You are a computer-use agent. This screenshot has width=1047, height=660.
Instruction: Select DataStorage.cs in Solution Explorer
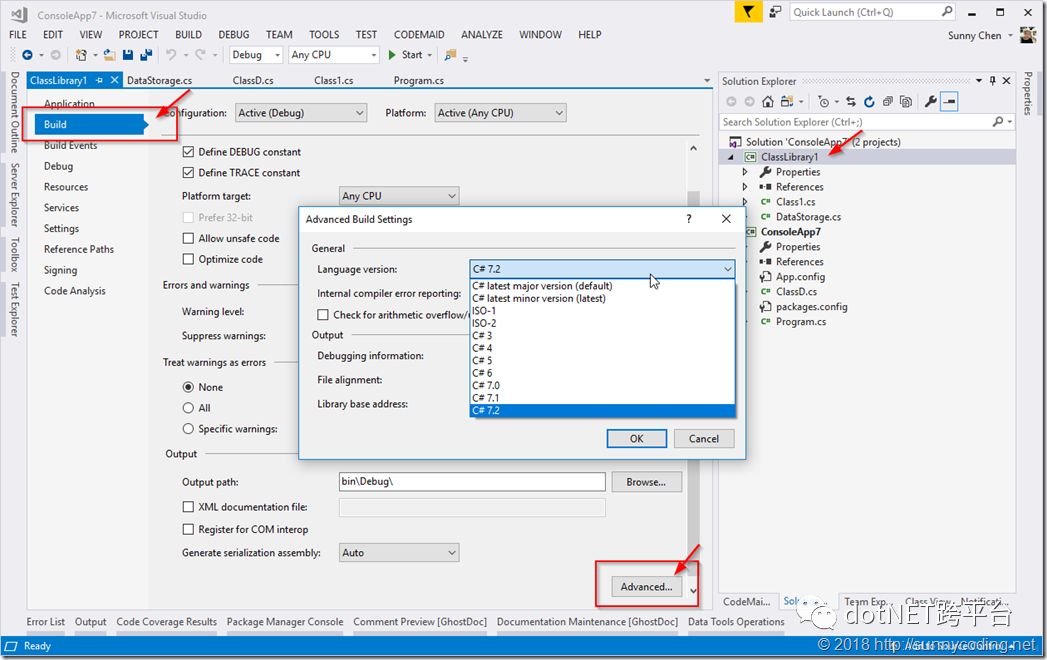coord(808,216)
